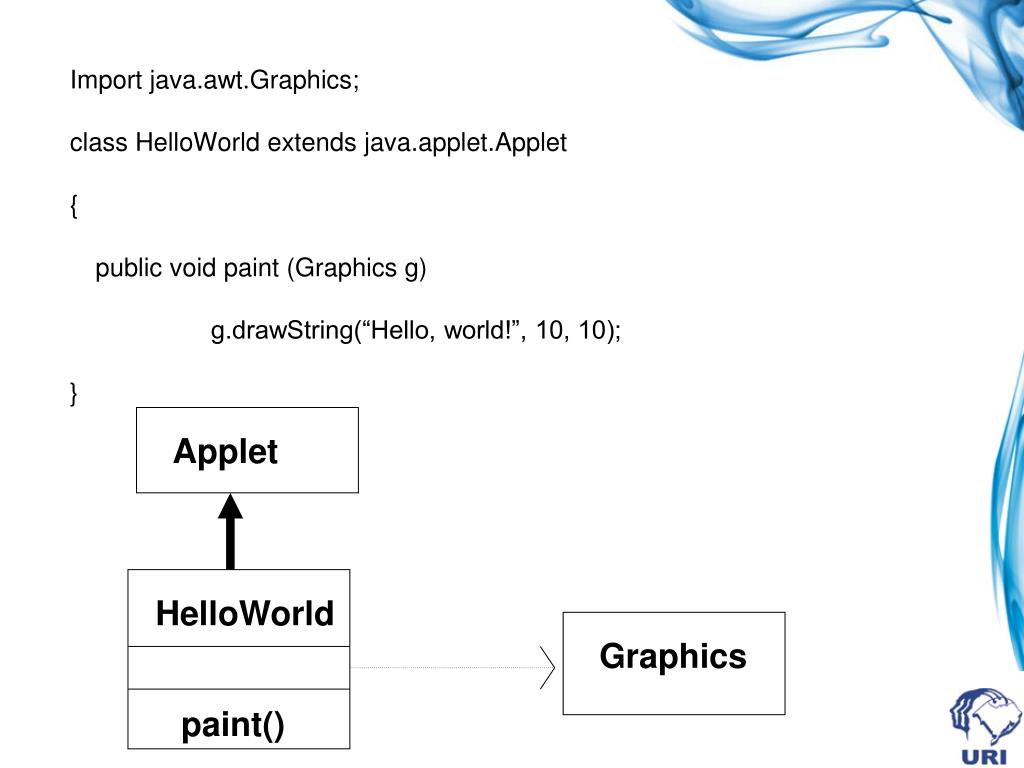Screen dimensions: 1024x768
Task: Select the HelloWorld class name box
Action: point(238,608)
